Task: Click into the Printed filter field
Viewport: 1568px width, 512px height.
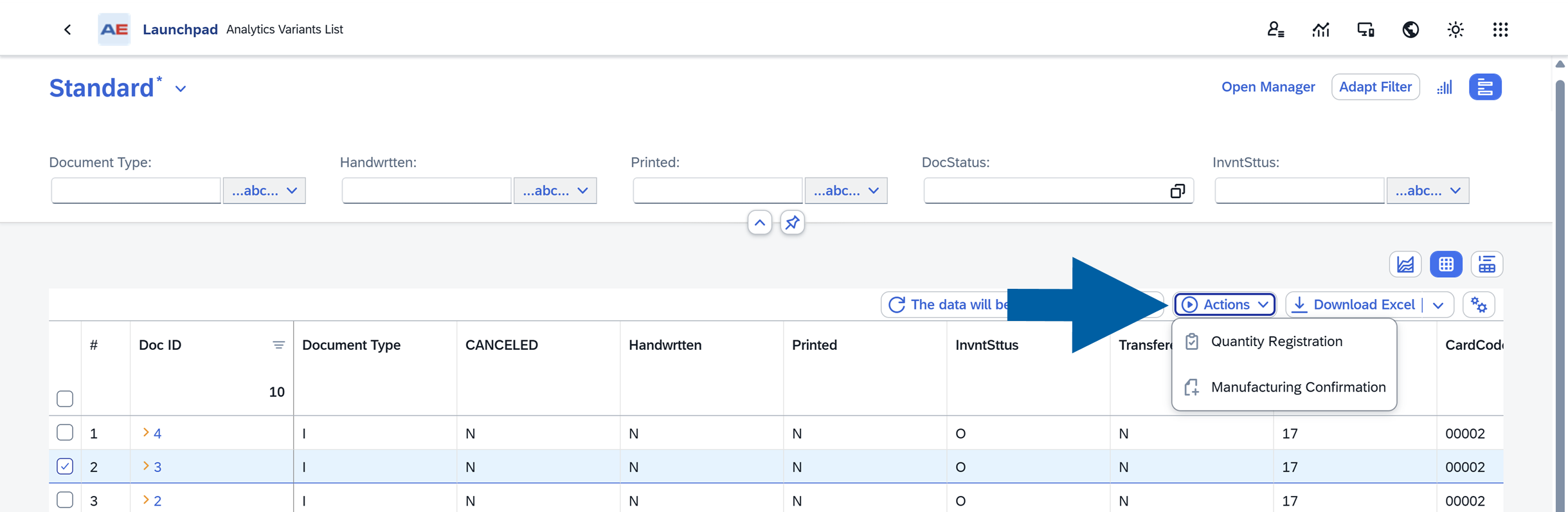Action: coord(717,190)
